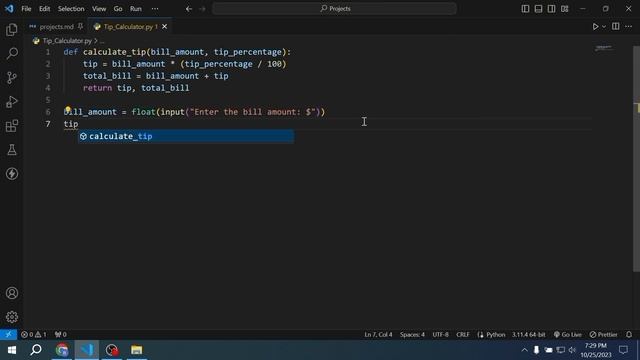640x360 pixels.
Task: Change end of line via CRLF
Action: pyautogui.click(x=463, y=334)
